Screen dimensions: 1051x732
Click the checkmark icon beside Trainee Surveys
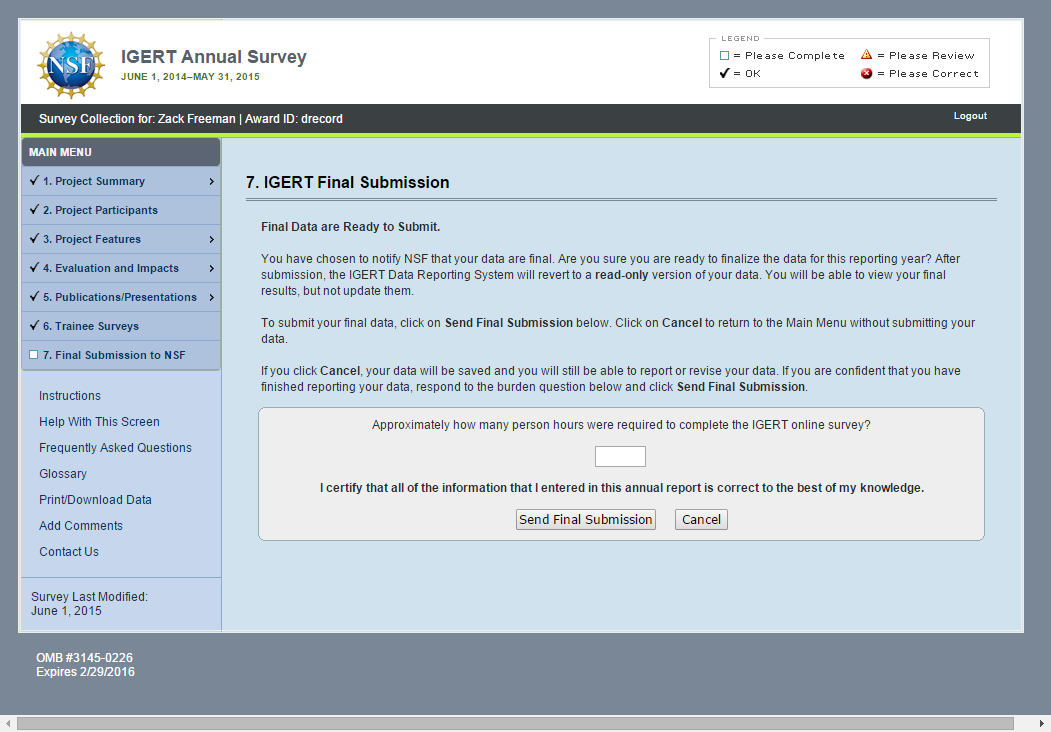coord(34,325)
